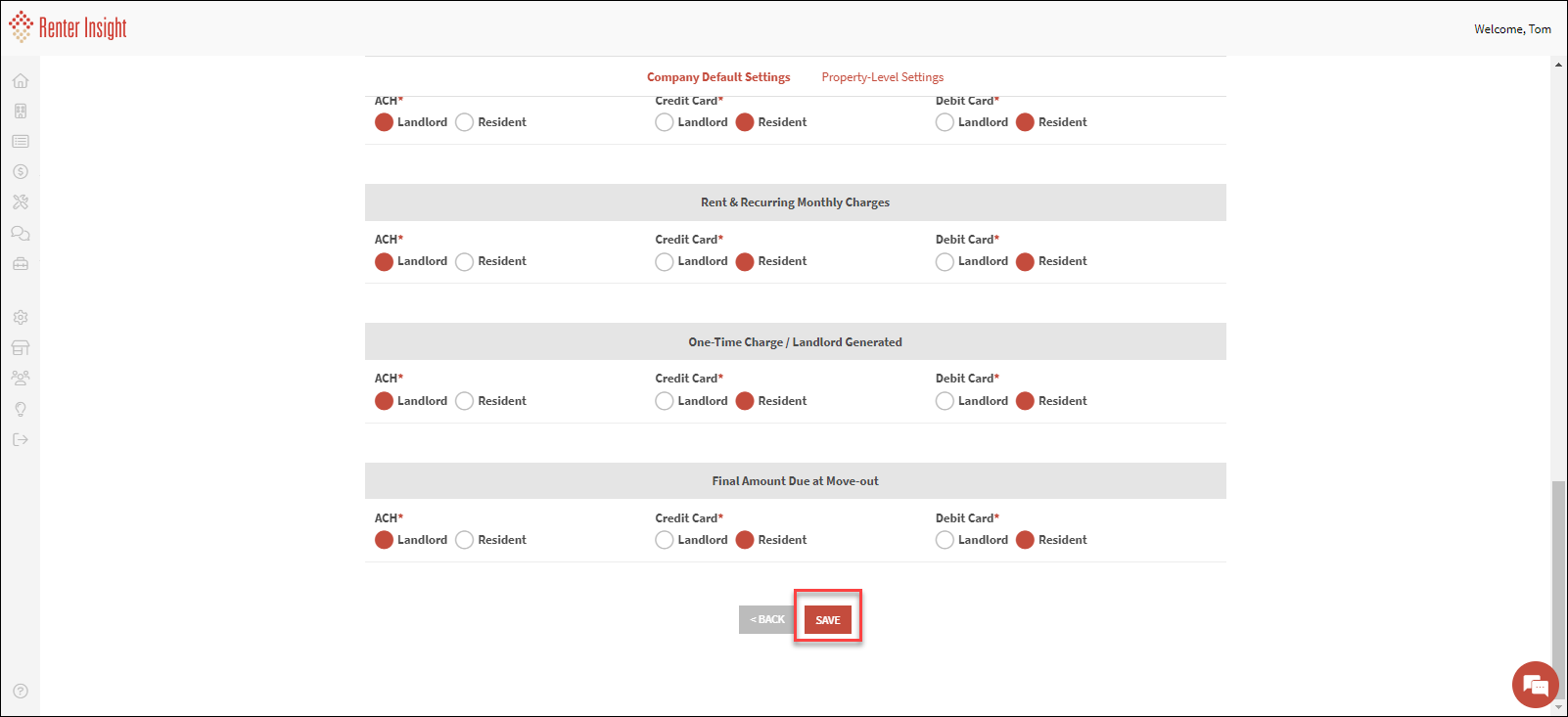Switch to Property-Level Settings tab
This screenshot has height=717, width=1568.
pyautogui.click(x=883, y=77)
